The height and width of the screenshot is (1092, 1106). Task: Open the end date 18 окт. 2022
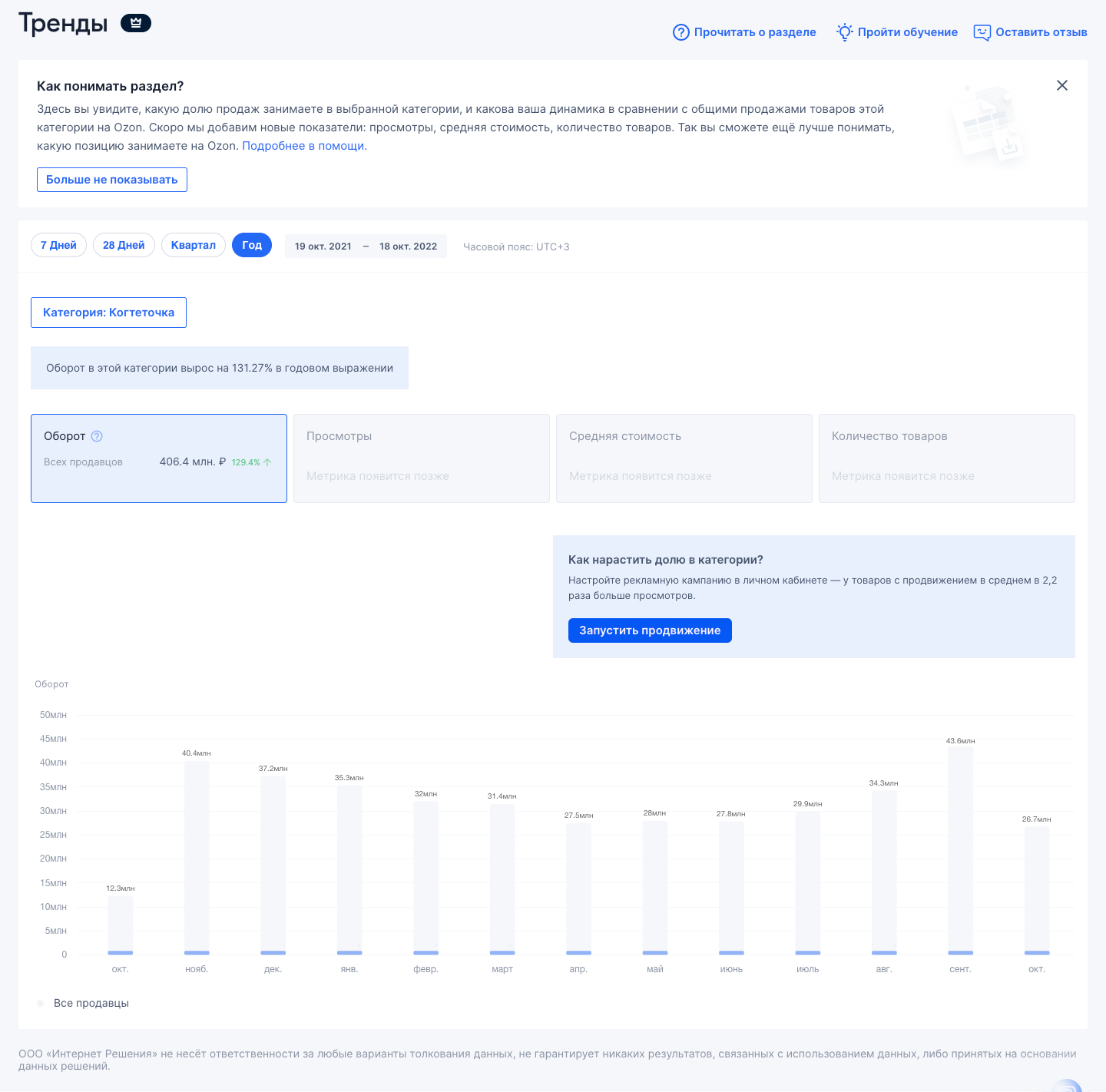408,247
